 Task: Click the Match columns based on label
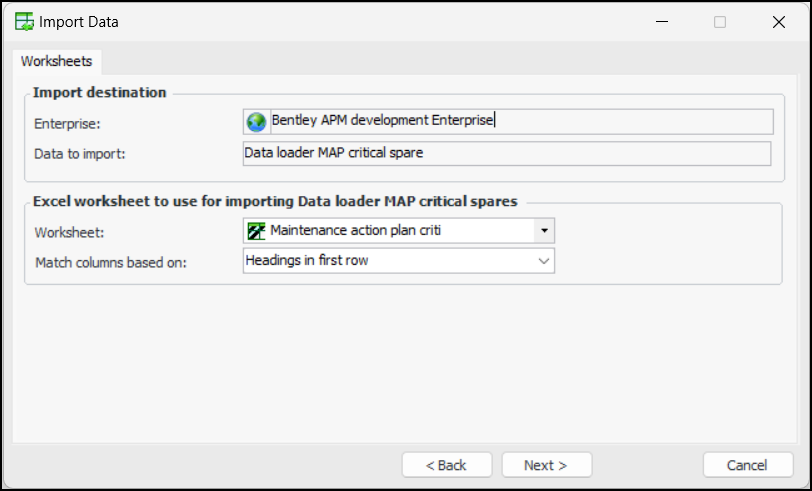click(111, 262)
